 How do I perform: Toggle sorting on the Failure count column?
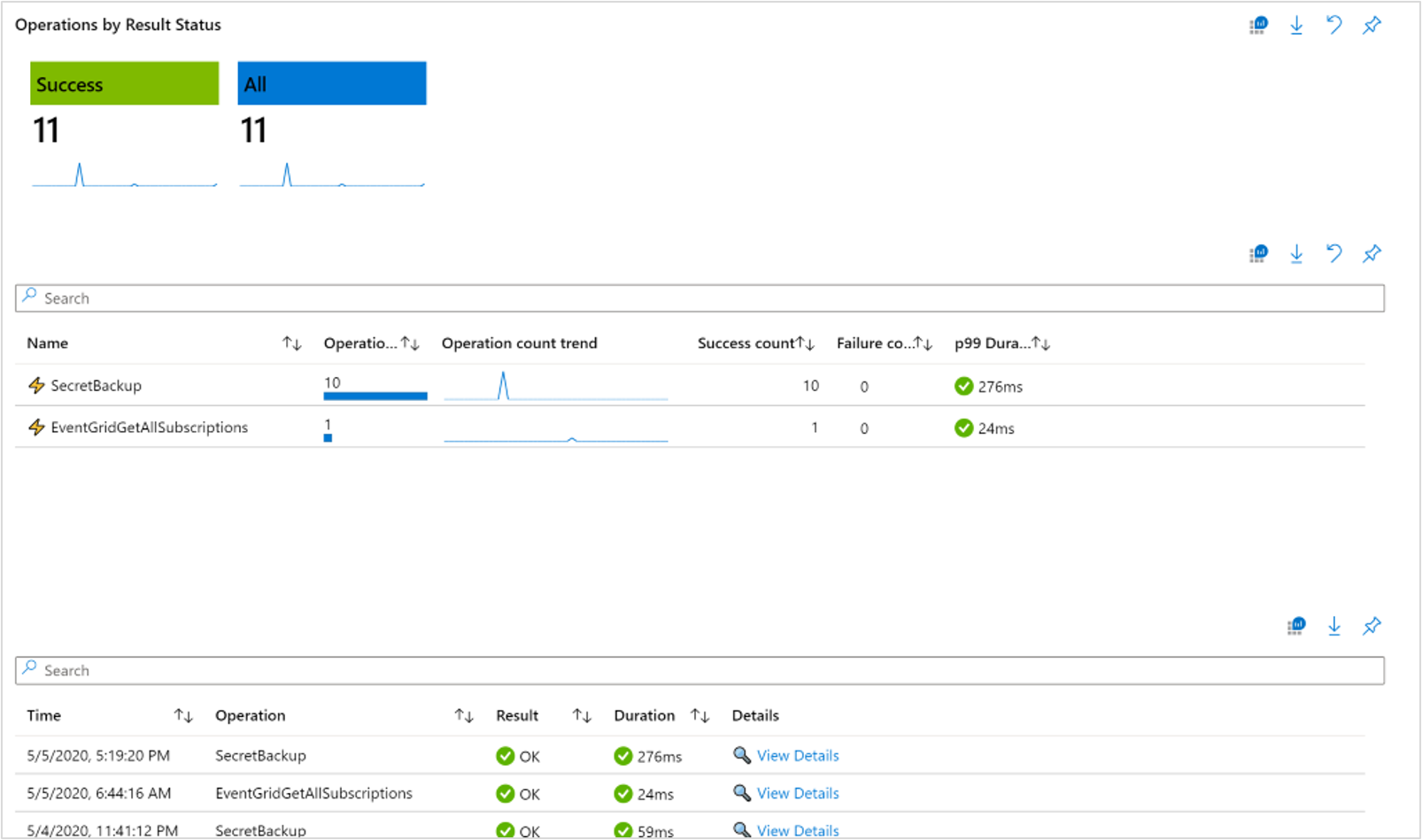pyautogui.click(x=923, y=343)
